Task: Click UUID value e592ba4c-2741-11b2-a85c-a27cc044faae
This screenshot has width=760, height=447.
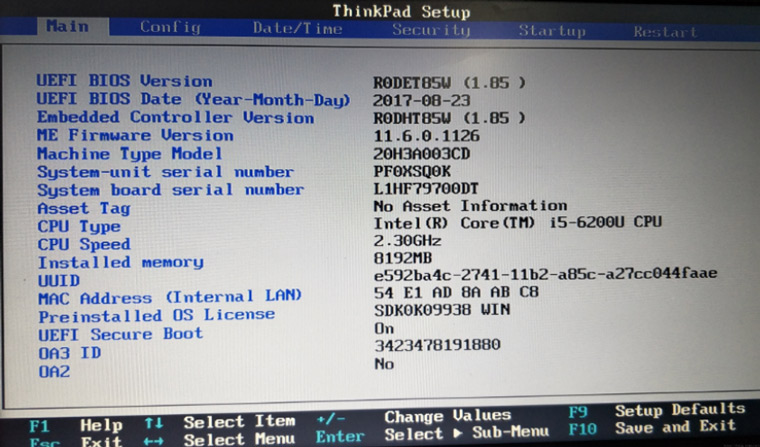Action: click(x=546, y=274)
